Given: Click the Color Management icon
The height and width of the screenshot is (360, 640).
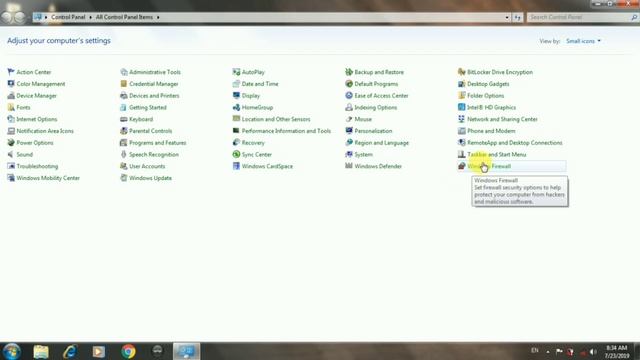Looking at the screenshot, I should [x=11, y=84].
